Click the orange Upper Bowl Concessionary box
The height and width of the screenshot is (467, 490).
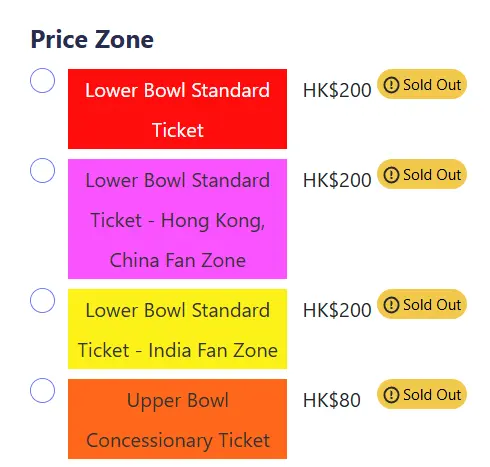[177, 419]
